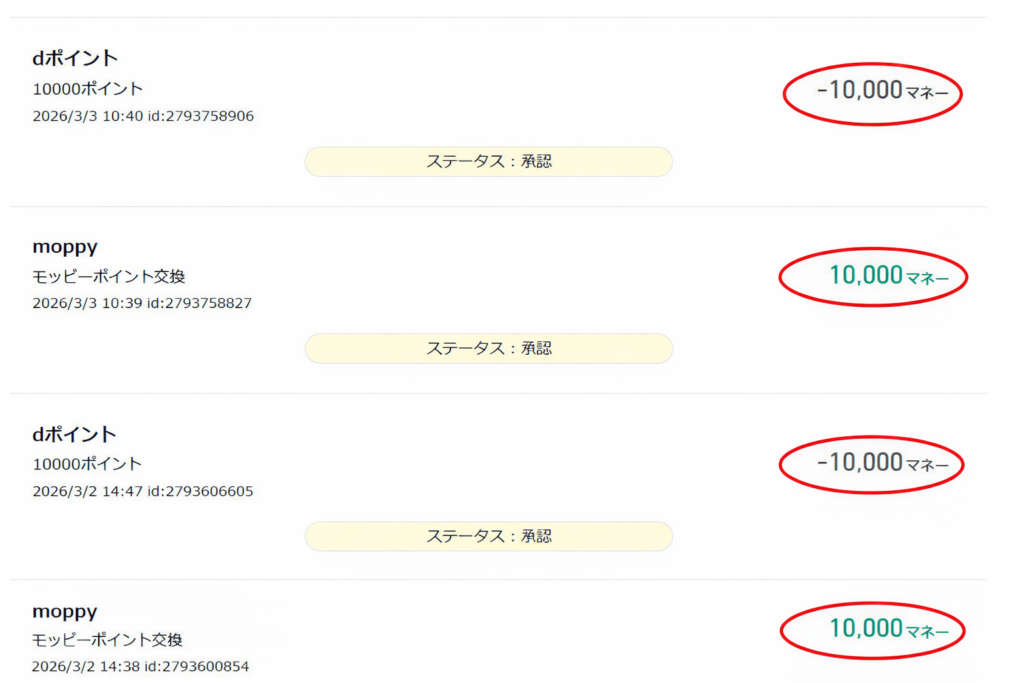The width and height of the screenshot is (1024, 683).
Task: Click the green 10,000 マネー amount for 3/2 14:38
Action: 873,630
